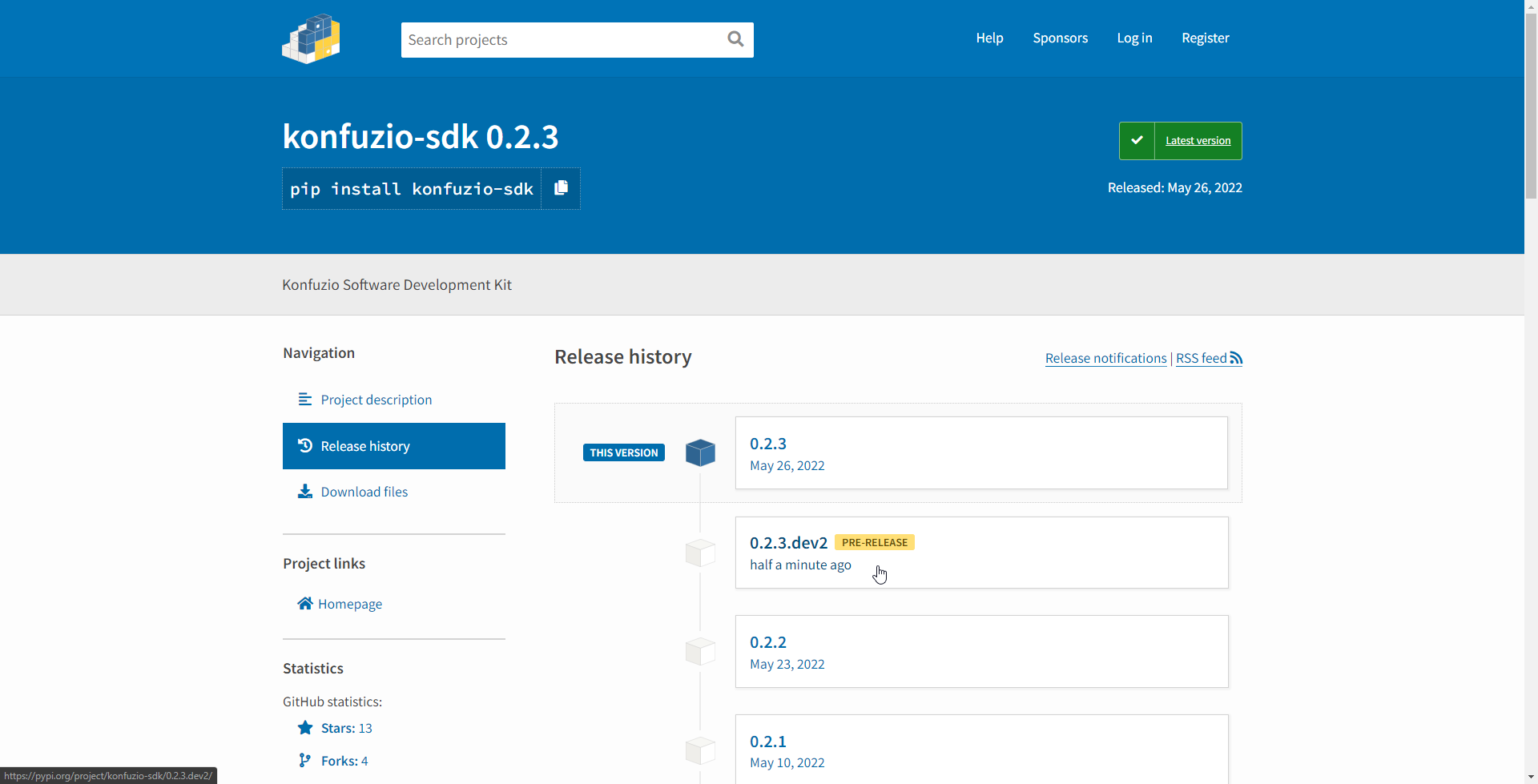Click 'Konfuzio Software Development Kit' summary text
The width and height of the screenshot is (1538, 784).
[397, 284]
